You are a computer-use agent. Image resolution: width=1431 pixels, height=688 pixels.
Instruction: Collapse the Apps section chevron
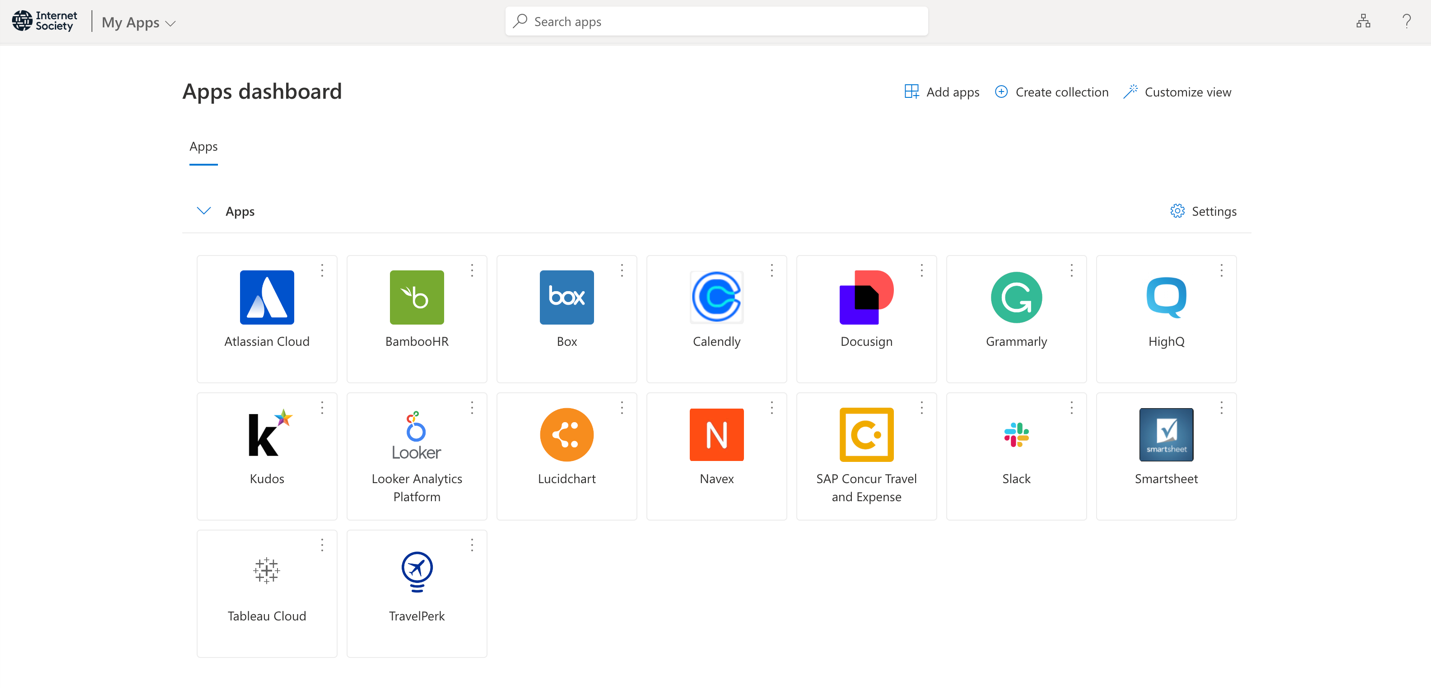point(204,211)
